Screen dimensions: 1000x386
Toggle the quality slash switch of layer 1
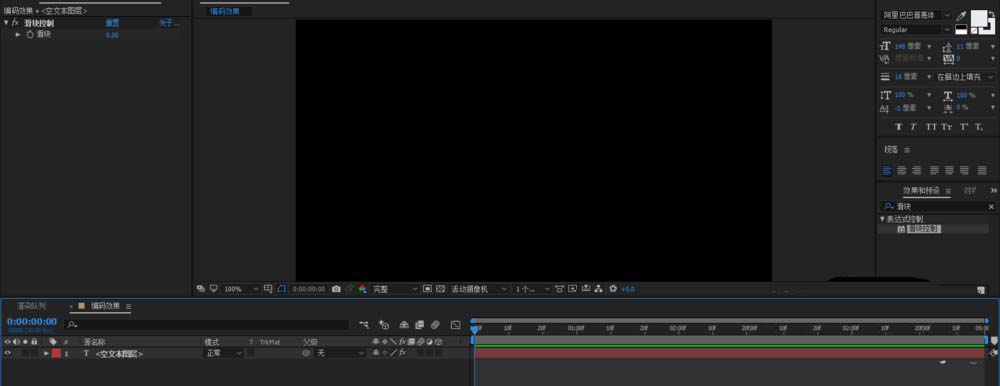(393, 353)
